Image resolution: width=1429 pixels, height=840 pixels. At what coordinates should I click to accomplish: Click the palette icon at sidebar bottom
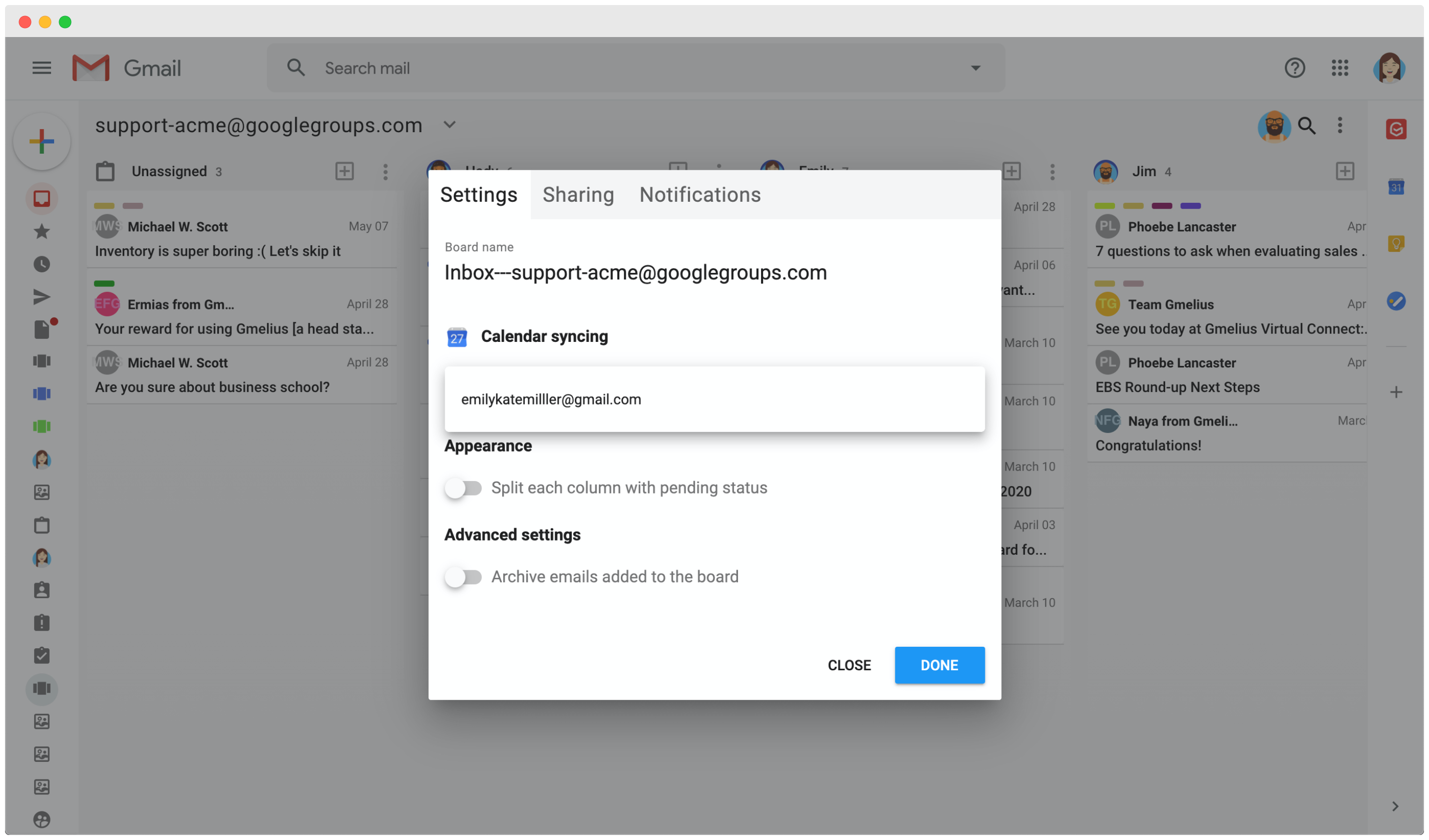(x=42, y=819)
